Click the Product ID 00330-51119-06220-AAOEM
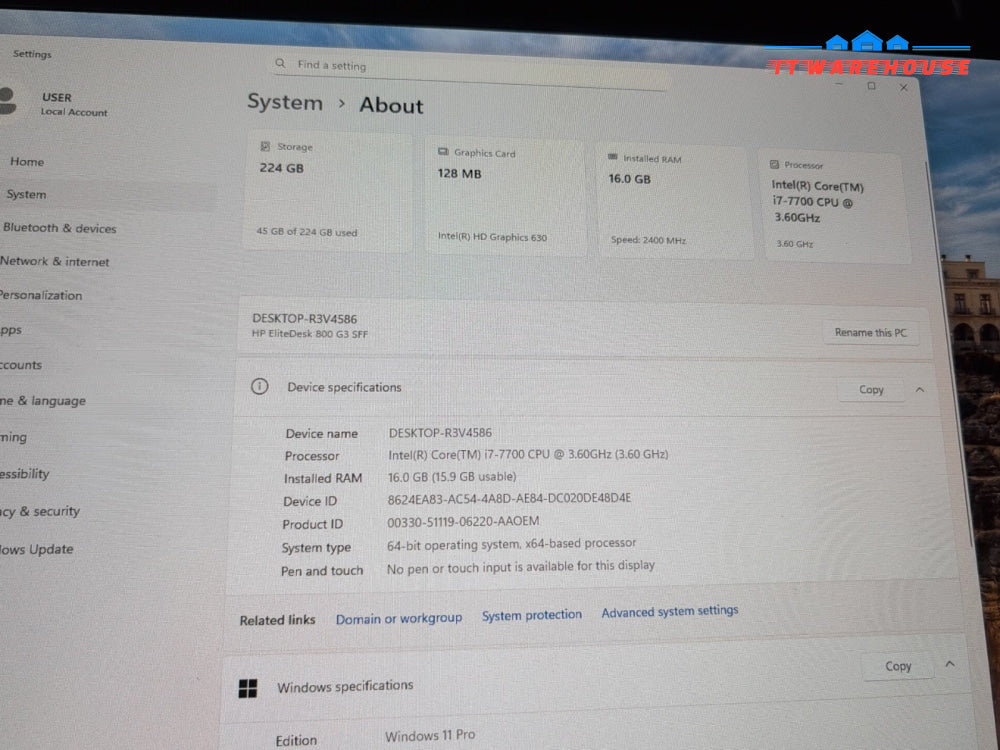The image size is (1000, 750). pyautogui.click(x=463, y=521)
